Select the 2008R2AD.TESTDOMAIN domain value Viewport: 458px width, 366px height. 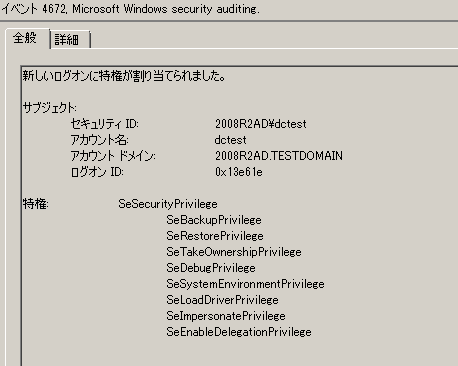tap(279, 156)
